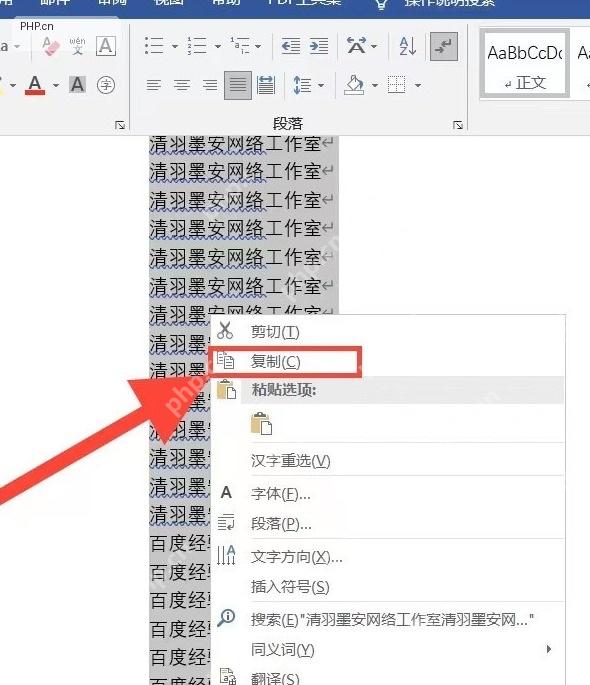
Task: Expand the 同义词 submenu arrow
Action: click(549, 649)
